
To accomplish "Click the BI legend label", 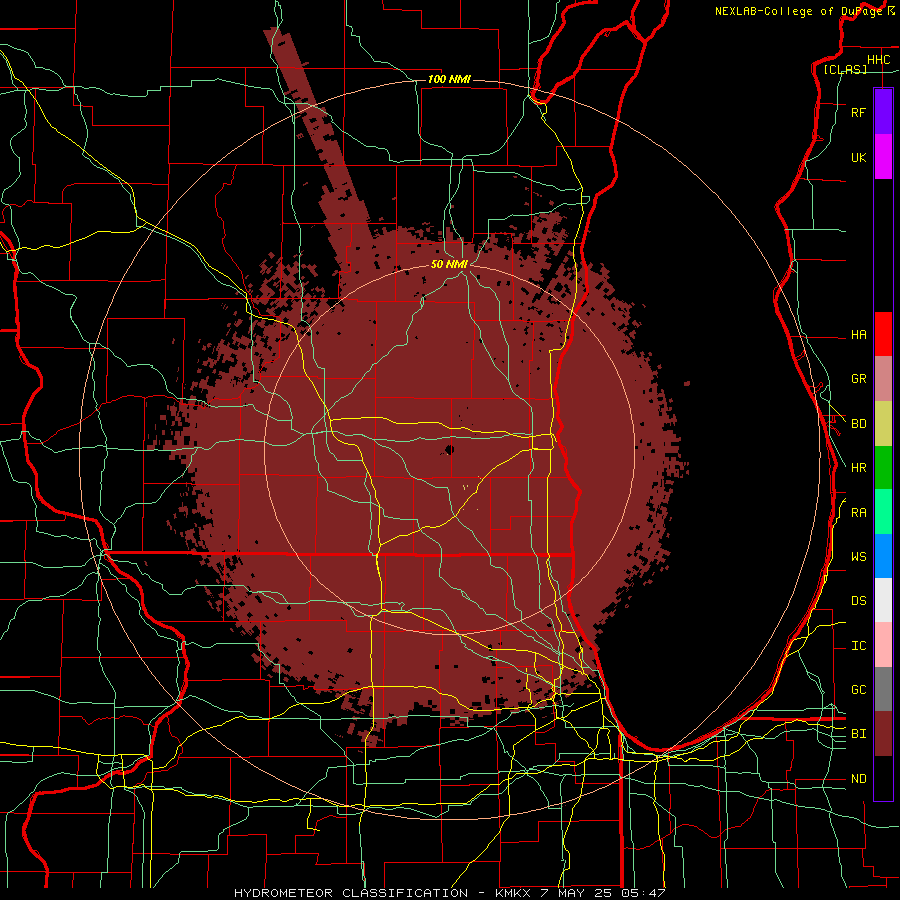I will click(x=858, y=734).
